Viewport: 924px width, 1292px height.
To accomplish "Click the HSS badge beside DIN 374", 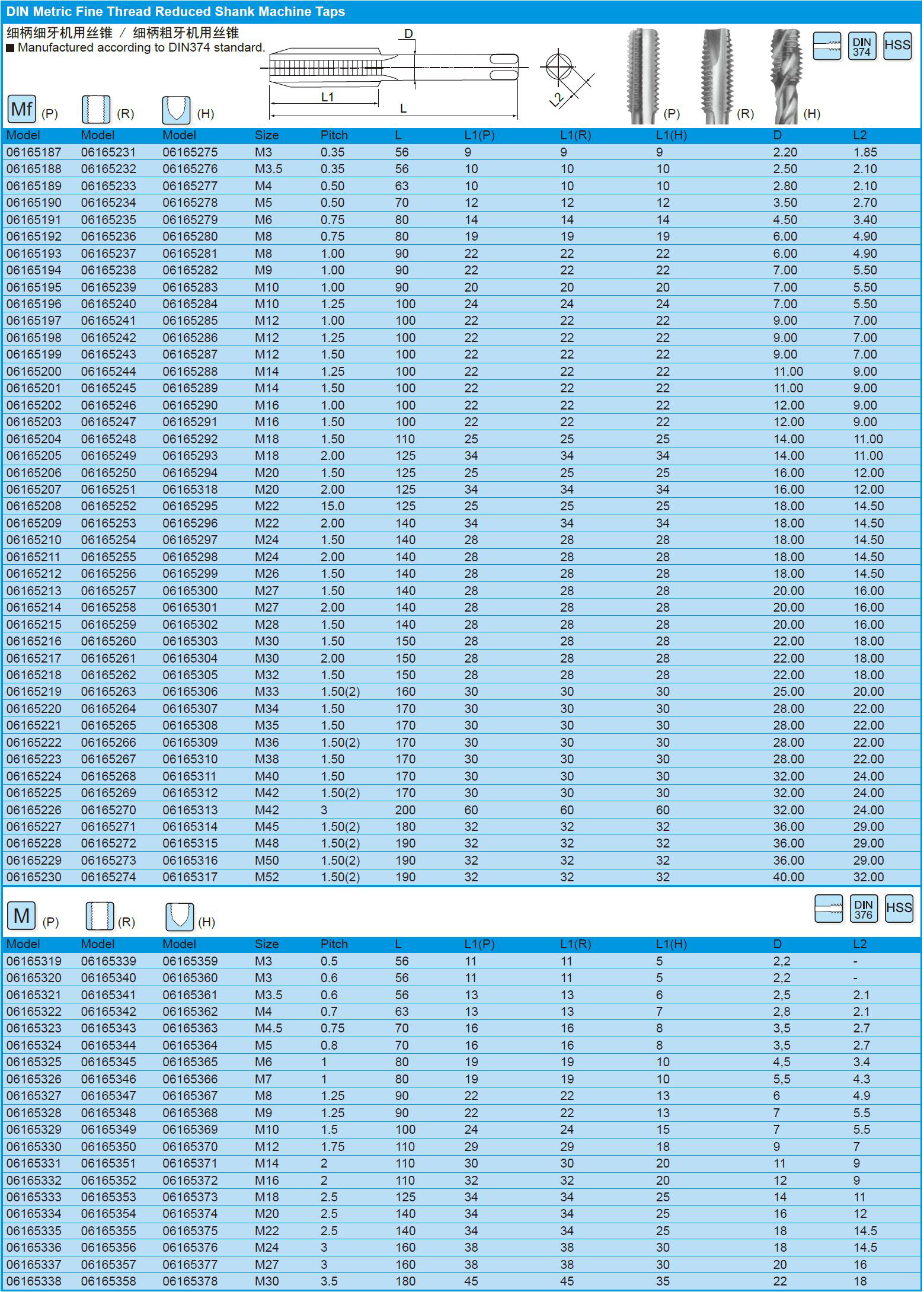I will click(x=897, y=46).
